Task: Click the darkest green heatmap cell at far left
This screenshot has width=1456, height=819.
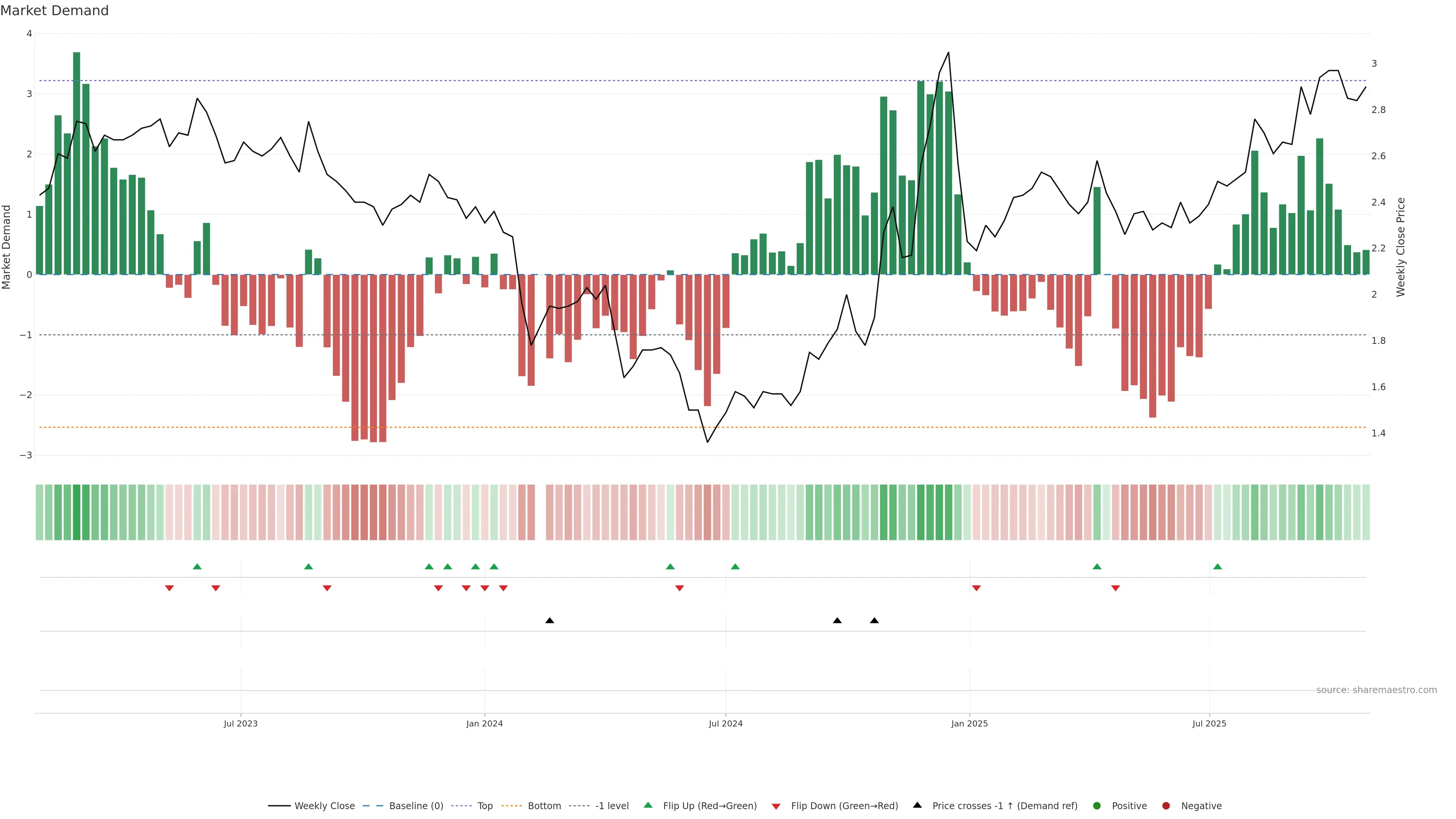Action: coord(77,512)
